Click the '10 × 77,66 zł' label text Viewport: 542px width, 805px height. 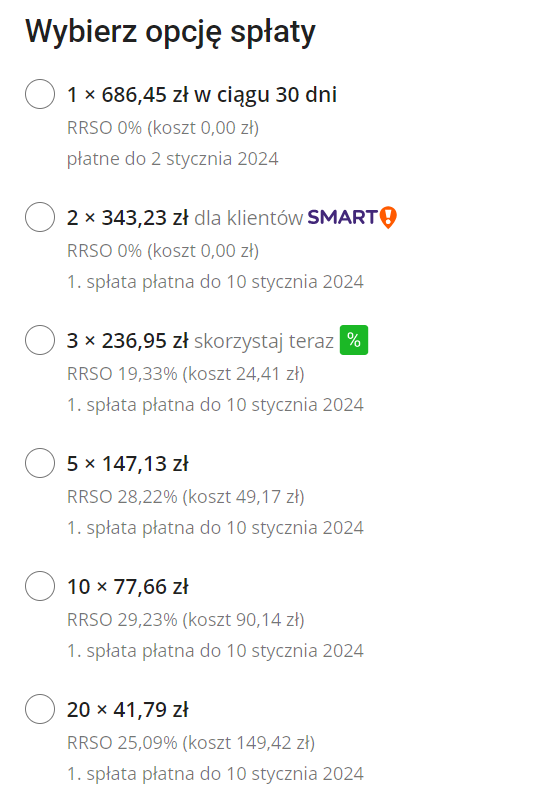pyautogui.click(x=127, y=586)
